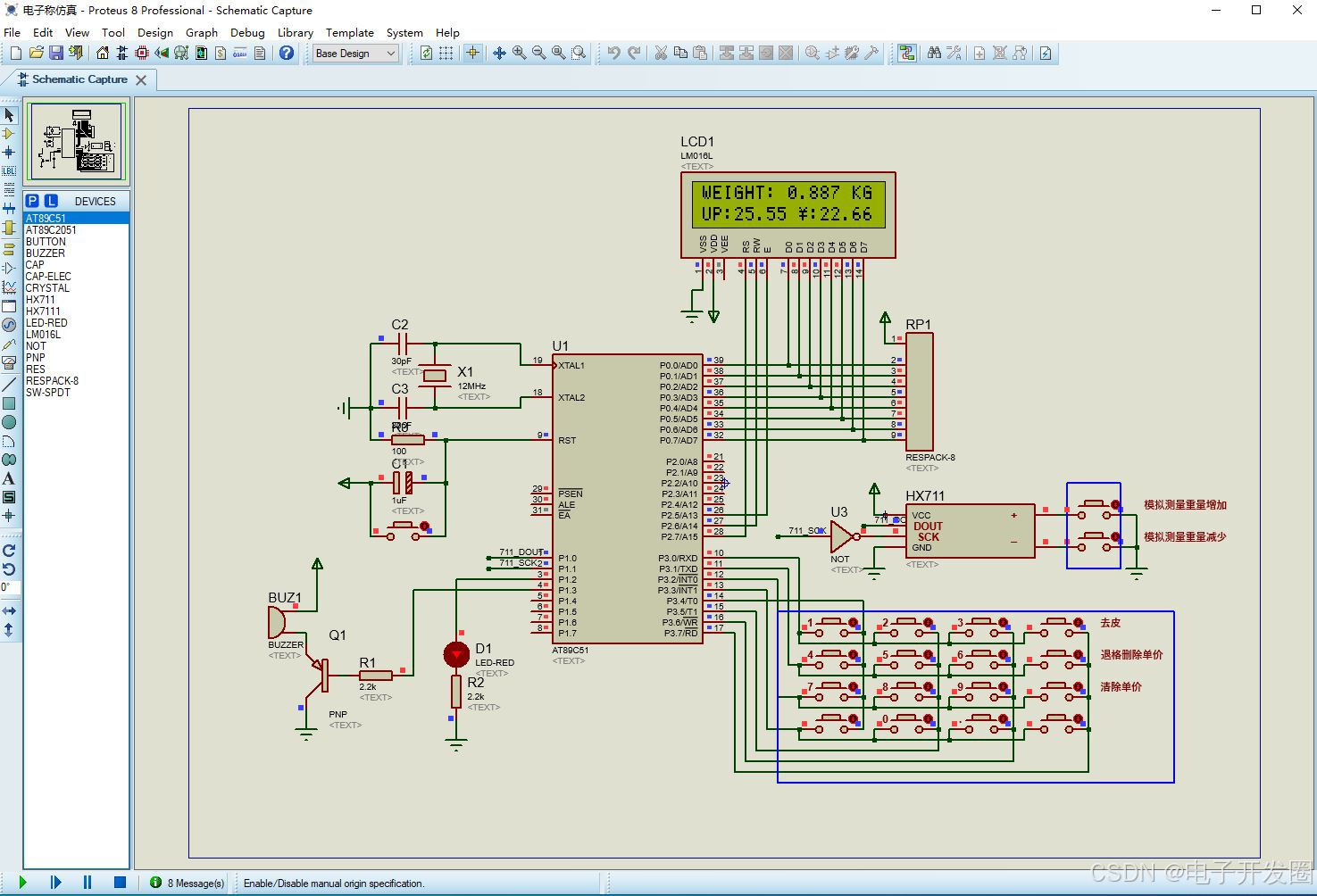Click the Electrical Rules Check lightning icon
Screen dimensions: 1317x896
tap(1046, 54)
